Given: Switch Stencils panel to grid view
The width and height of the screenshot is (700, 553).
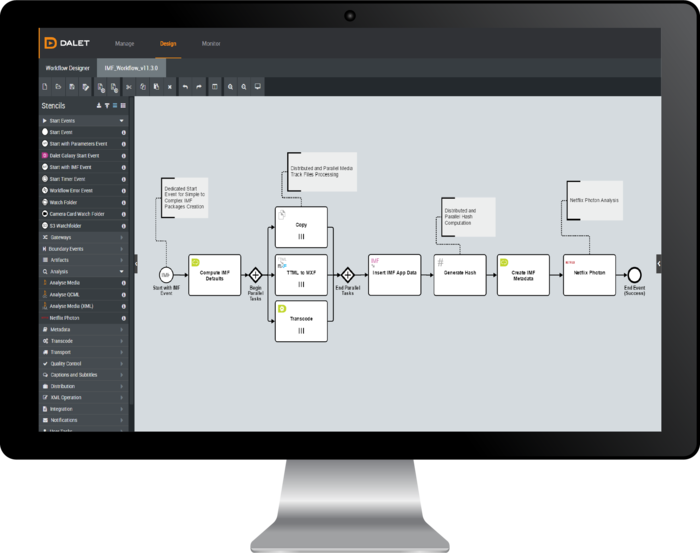Looking at the screenshot, I should [123, 105].
